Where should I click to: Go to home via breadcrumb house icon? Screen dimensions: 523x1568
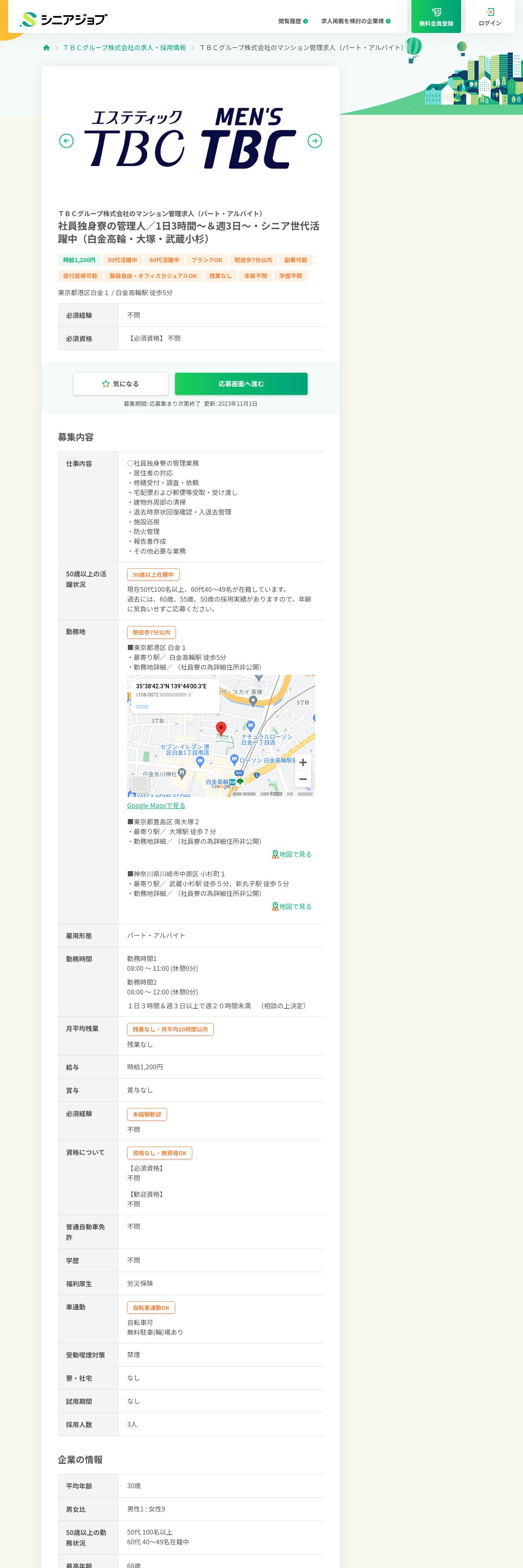tap(46, 48)
